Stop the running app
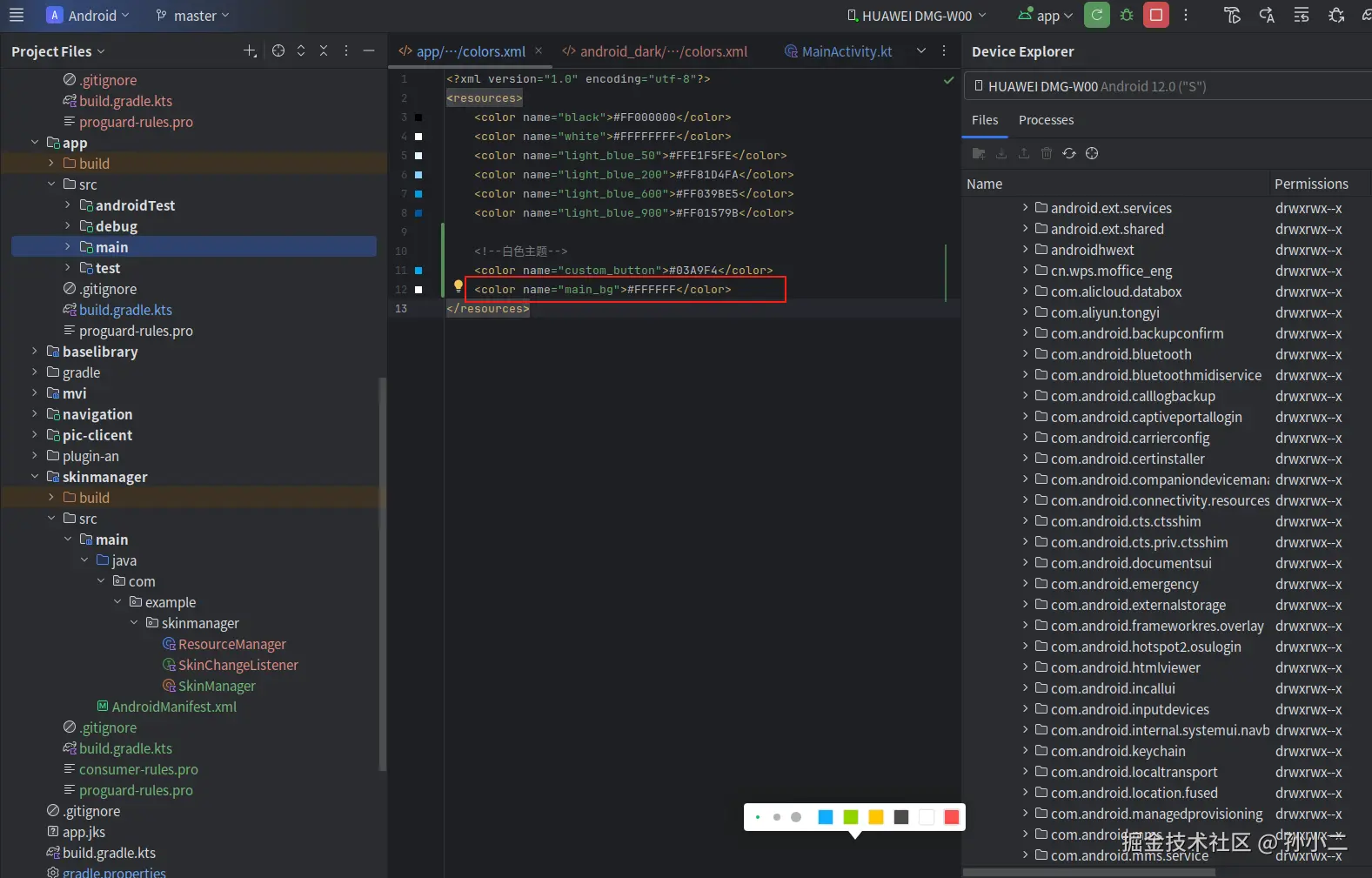Image resolution: width=1372 pixels, height=878 pixels. (x=1156, y=15)
